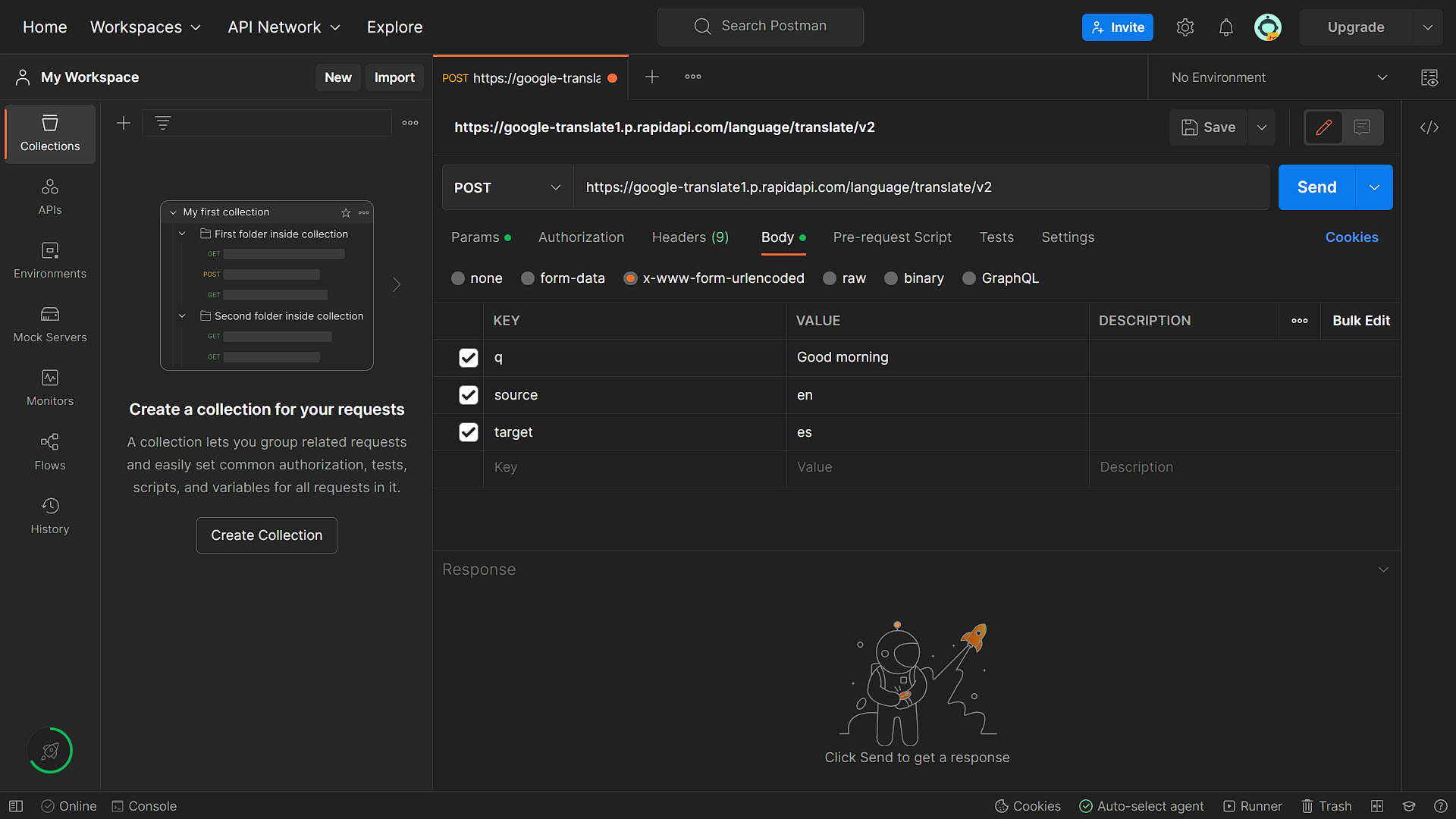The width and height of the screenshot is (1456, 819).
Task: Open the API Network dropdown
Action: pyautogui.click(x=284, y=27)
